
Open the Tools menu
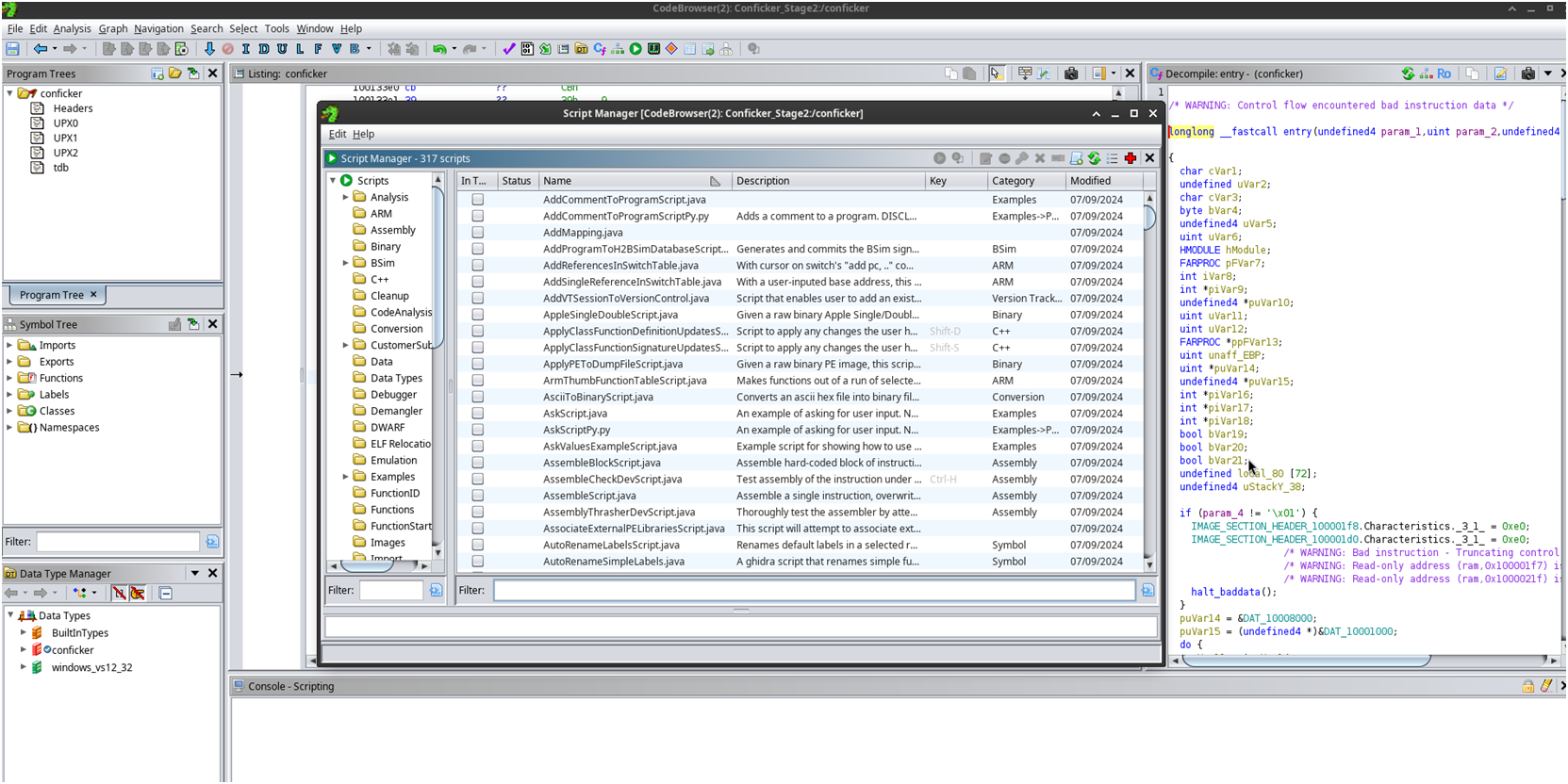277,28
